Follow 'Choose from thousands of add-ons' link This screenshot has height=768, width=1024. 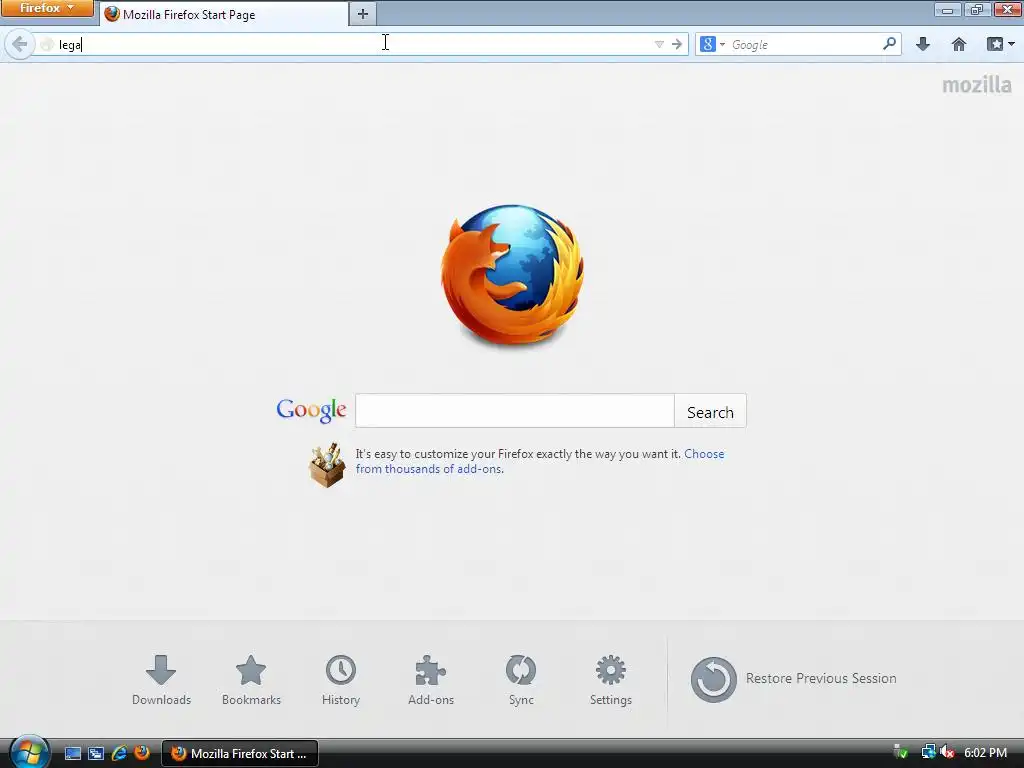(x=540, y=461)
